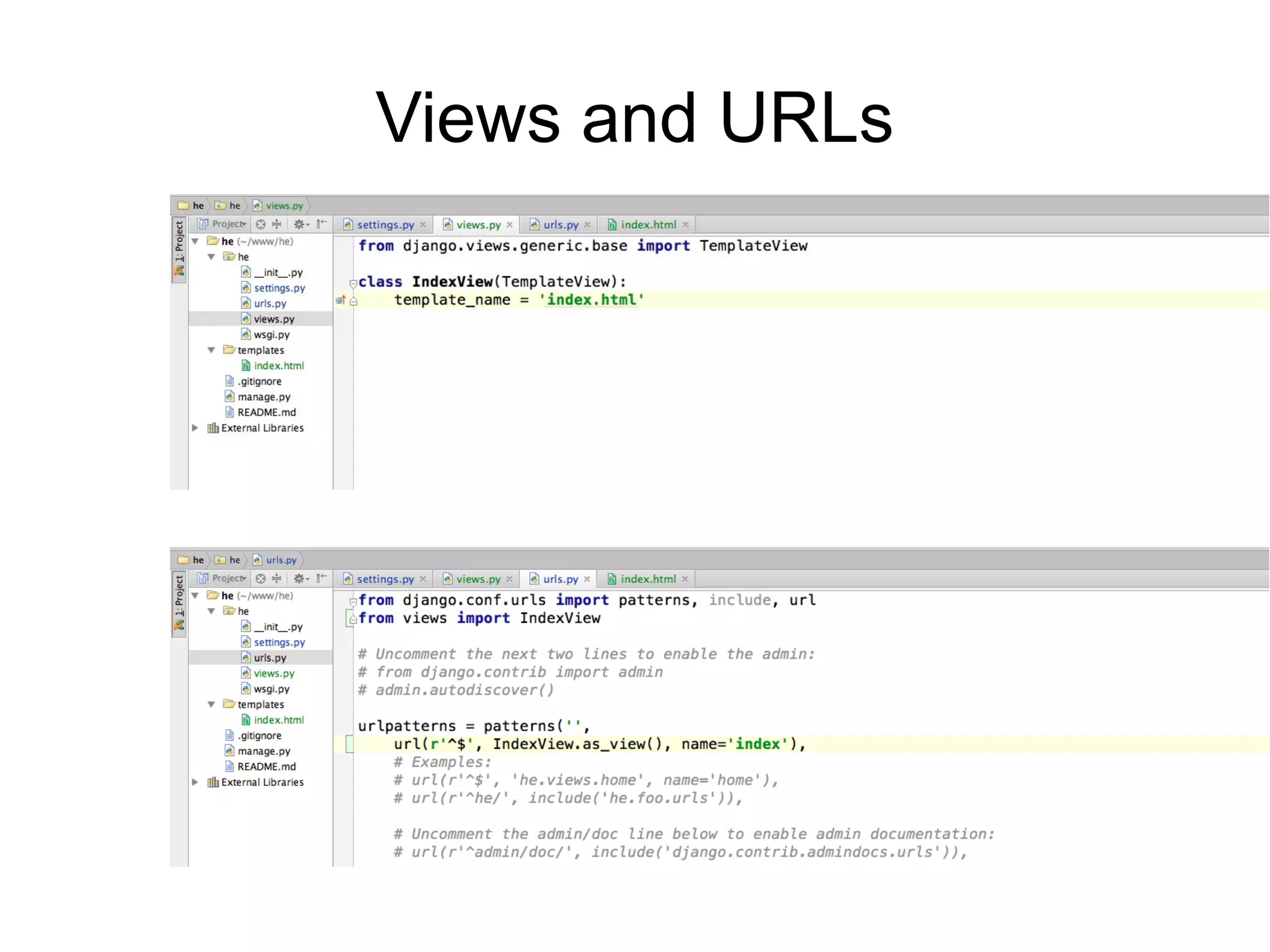Click views.py breadcrumb in top navigation bar
The height and width of the screenshot is (952, 1270).
point(279,206)
